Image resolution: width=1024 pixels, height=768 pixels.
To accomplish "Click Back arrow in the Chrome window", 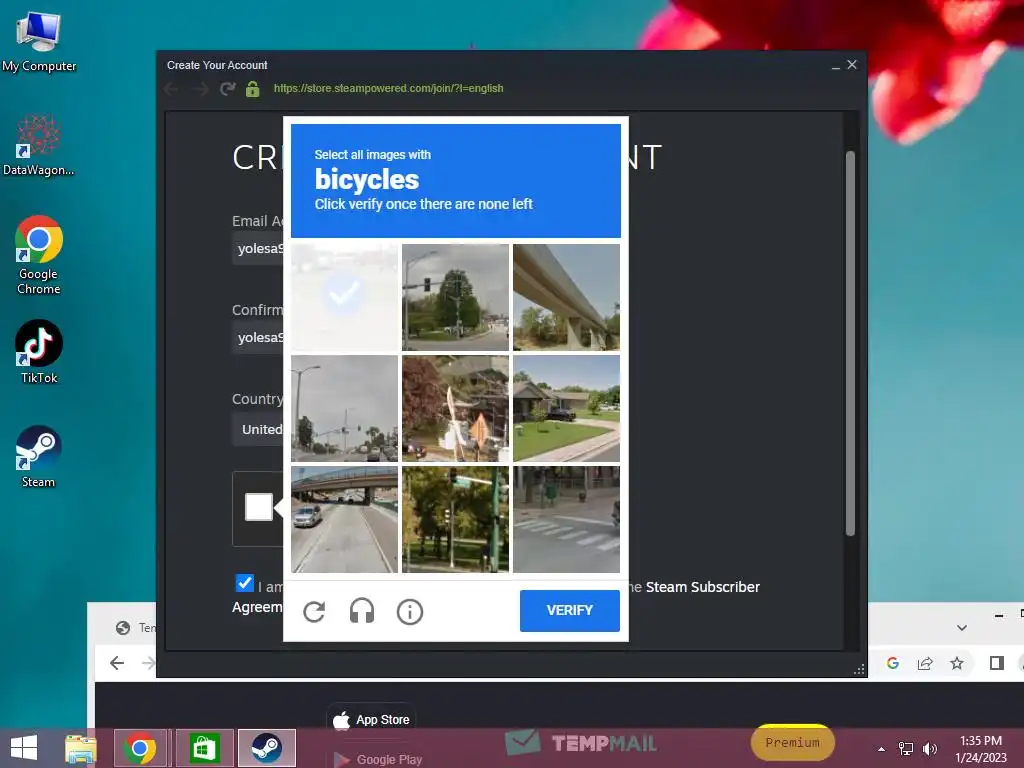I will [117, 664].
